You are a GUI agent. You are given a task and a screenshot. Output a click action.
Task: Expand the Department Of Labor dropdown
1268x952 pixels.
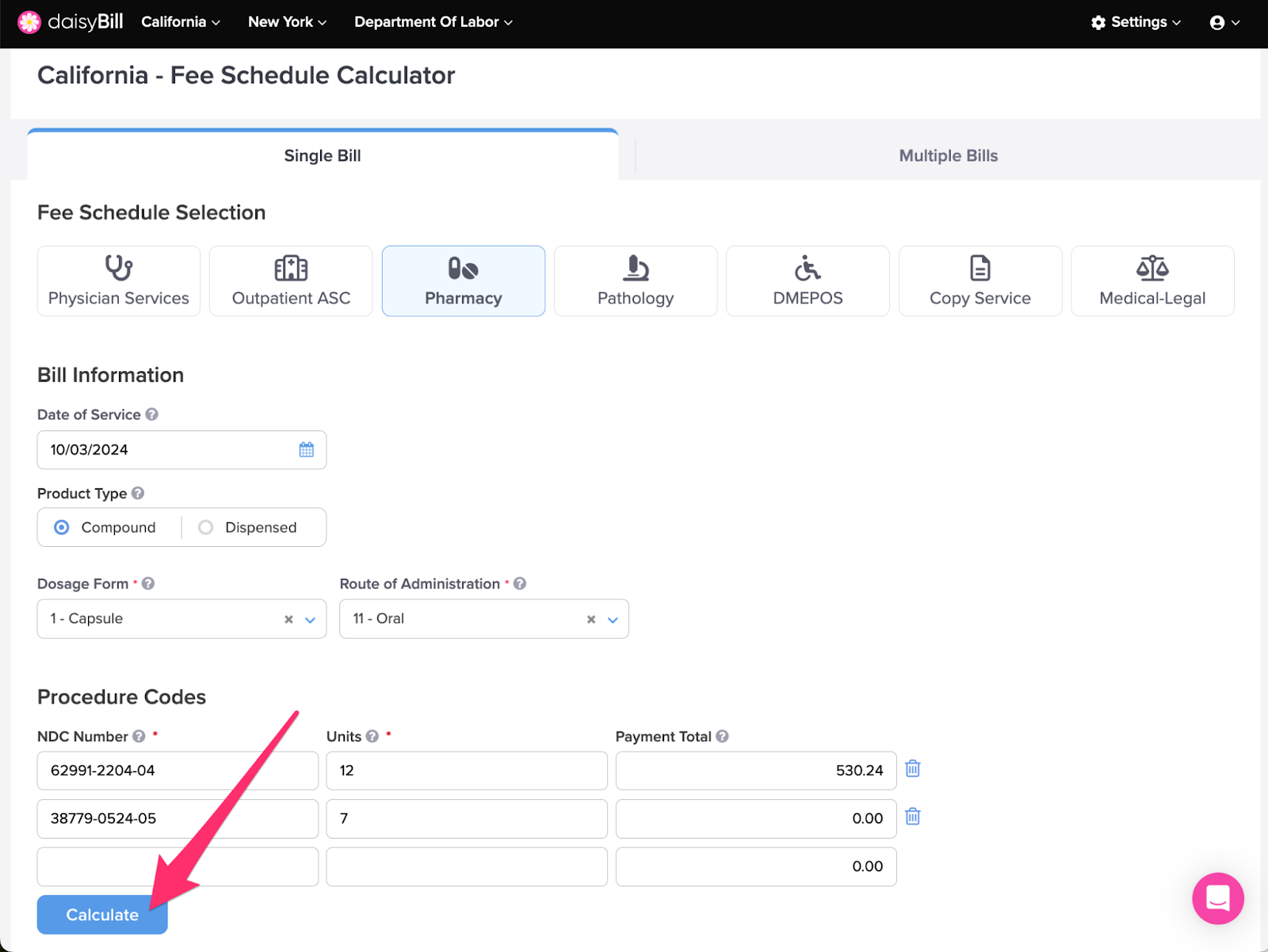[433, 22]
